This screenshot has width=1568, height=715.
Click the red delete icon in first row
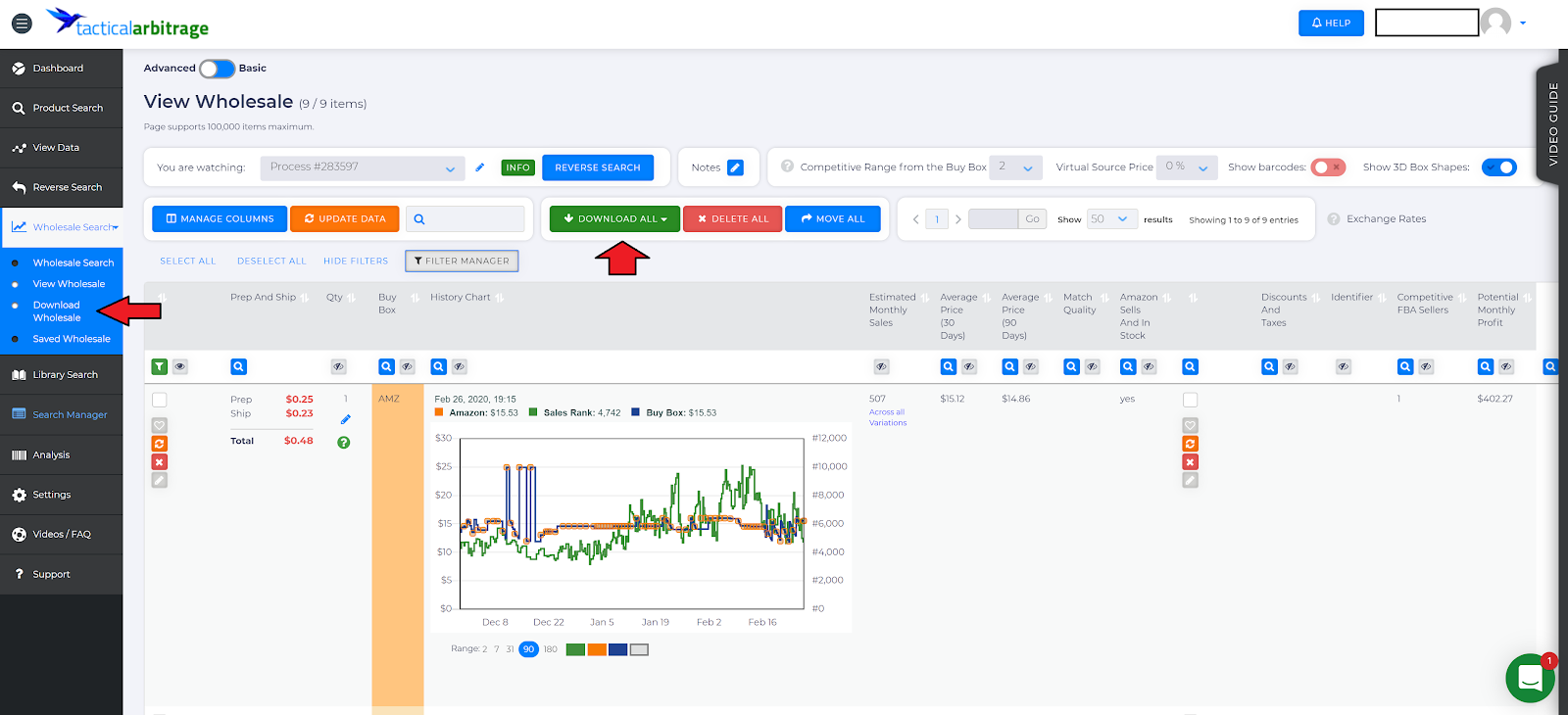(160, 462)
